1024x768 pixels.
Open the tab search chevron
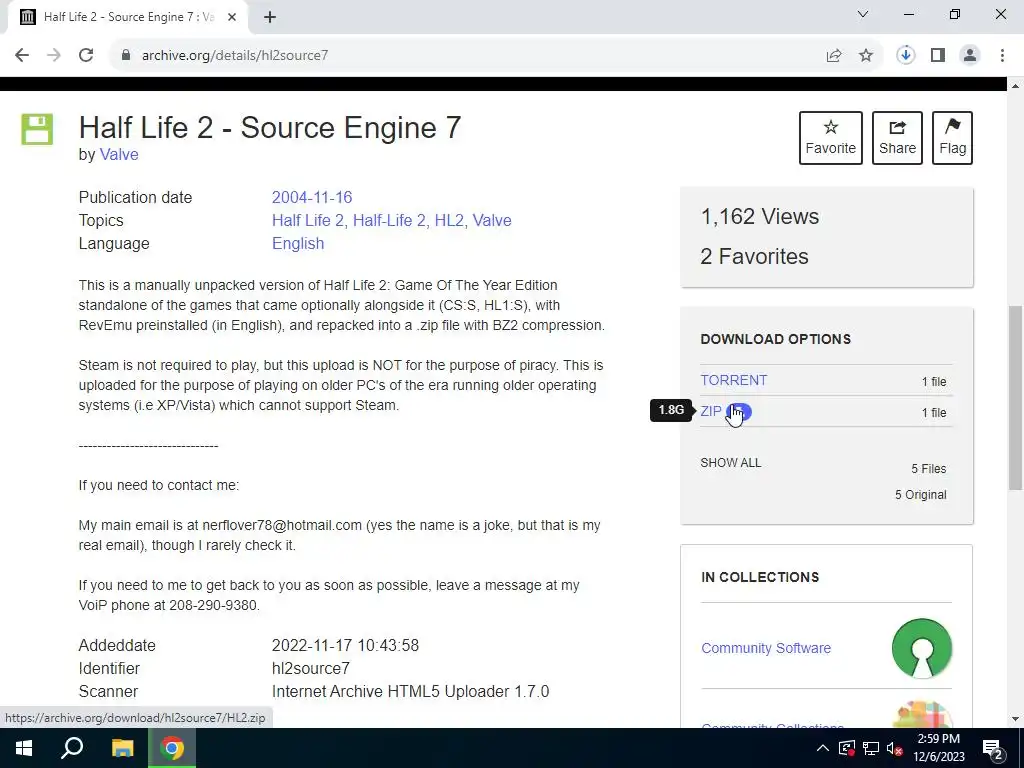click(x=863, y=14)
